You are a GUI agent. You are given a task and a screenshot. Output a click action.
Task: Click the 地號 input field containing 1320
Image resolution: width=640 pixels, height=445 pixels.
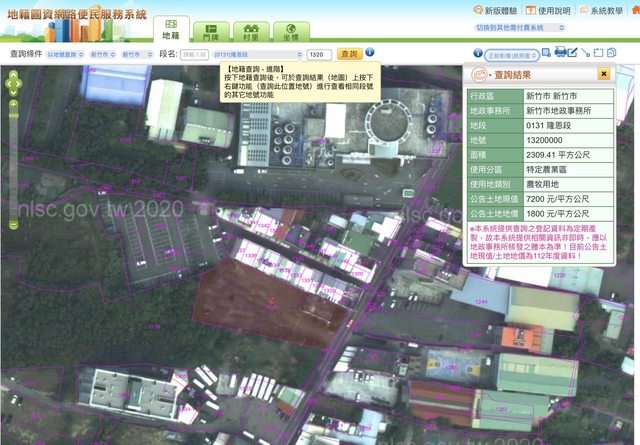[x=319, y=54]
